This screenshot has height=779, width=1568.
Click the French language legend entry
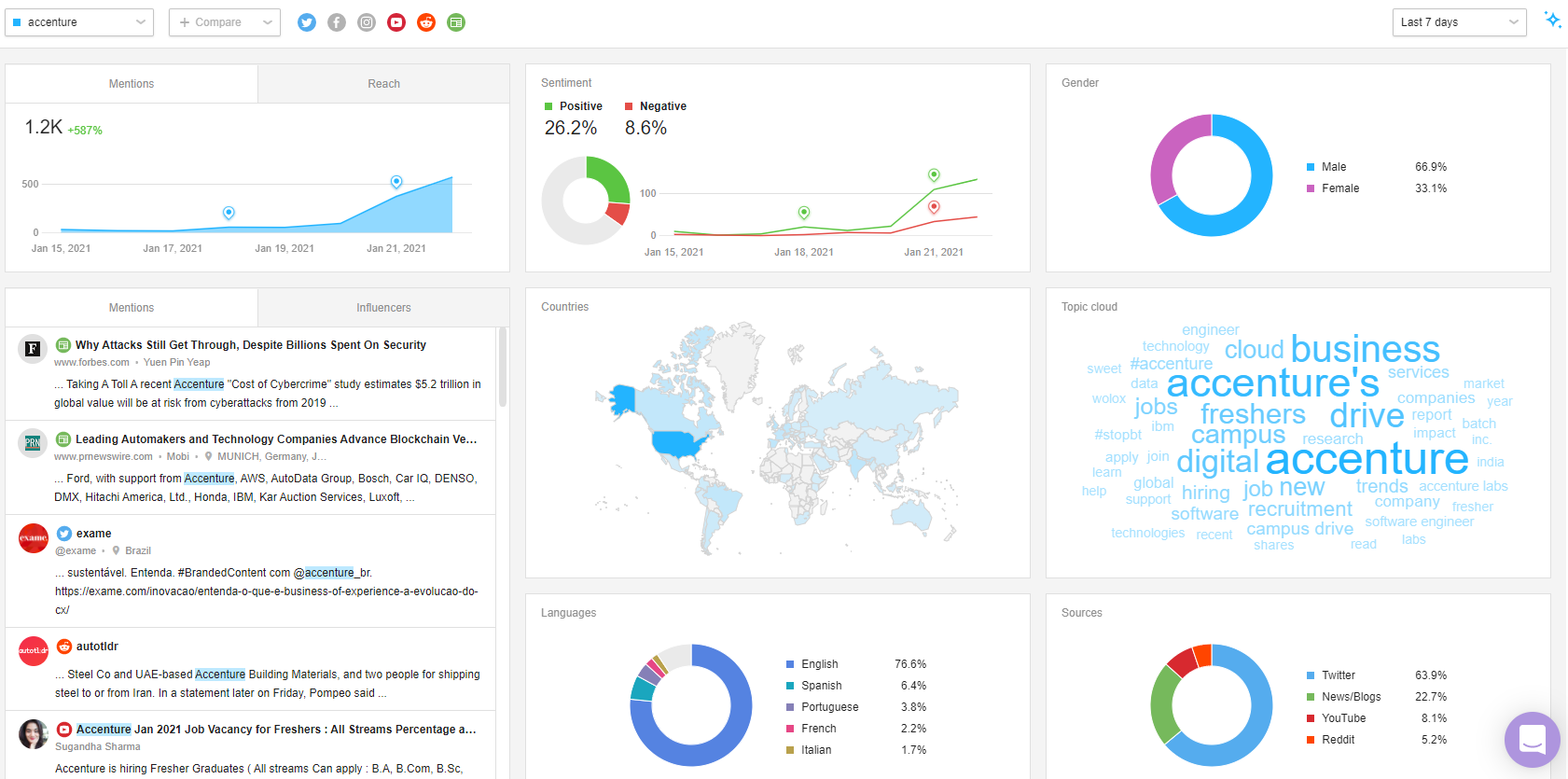pos(856,729)
